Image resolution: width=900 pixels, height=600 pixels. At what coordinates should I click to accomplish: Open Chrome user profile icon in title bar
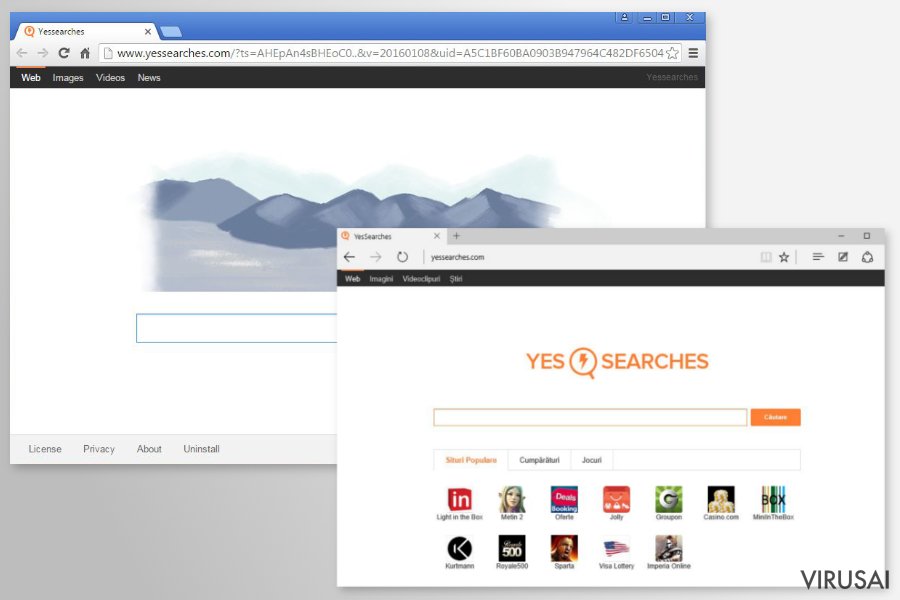pos(624,17)
